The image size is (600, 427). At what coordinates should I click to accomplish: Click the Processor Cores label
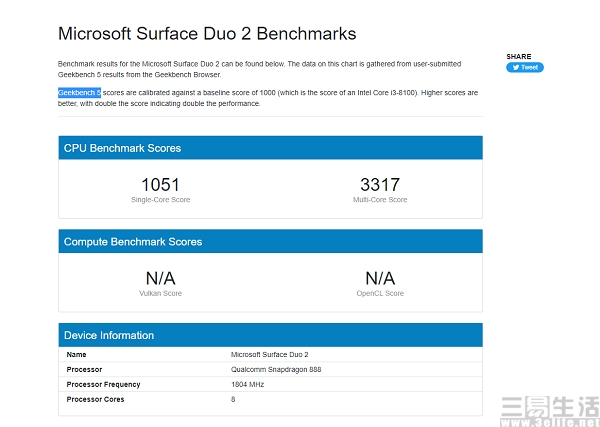point(95,399)
